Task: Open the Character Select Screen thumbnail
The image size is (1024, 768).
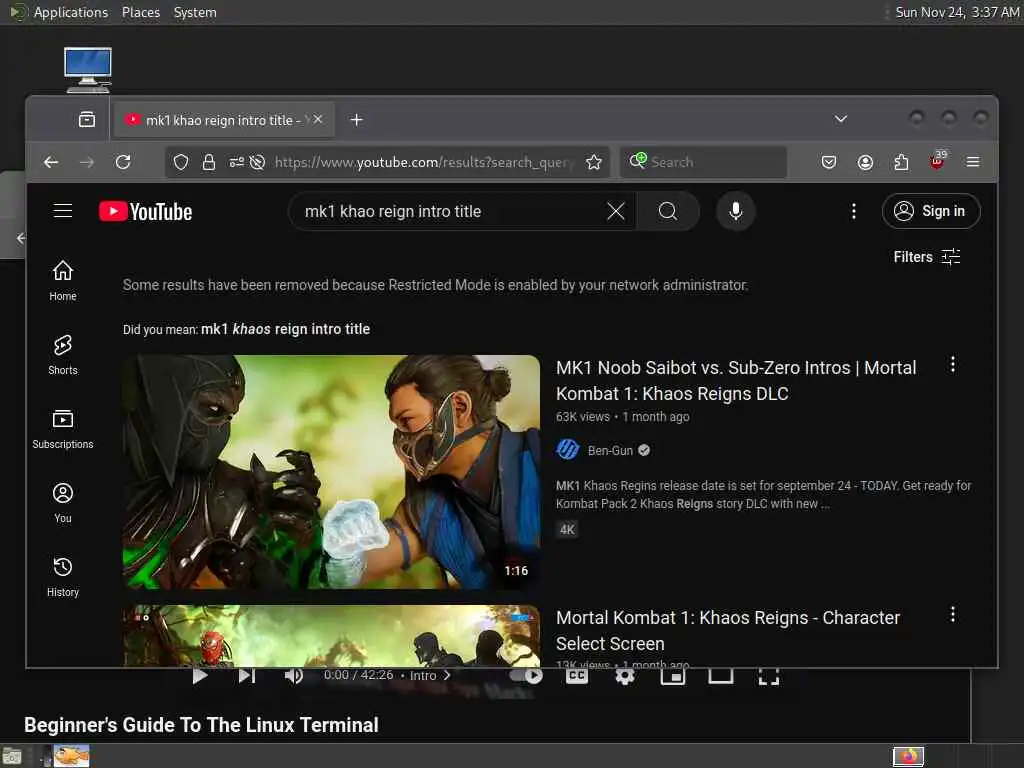Action: pyautogui.click(x=331, y=635)
